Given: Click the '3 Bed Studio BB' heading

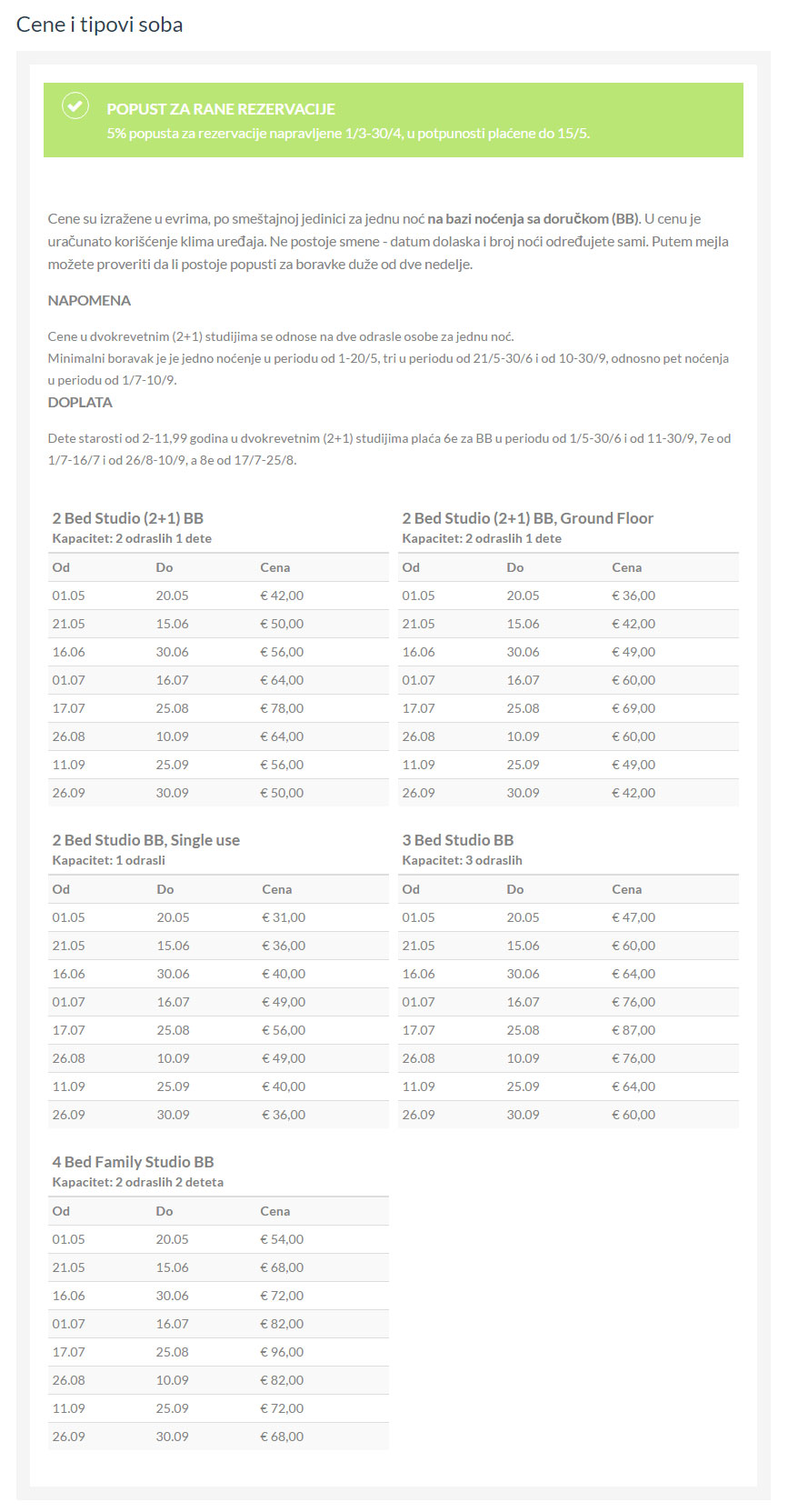Looking at the screenshot, I should click(458, 840).
